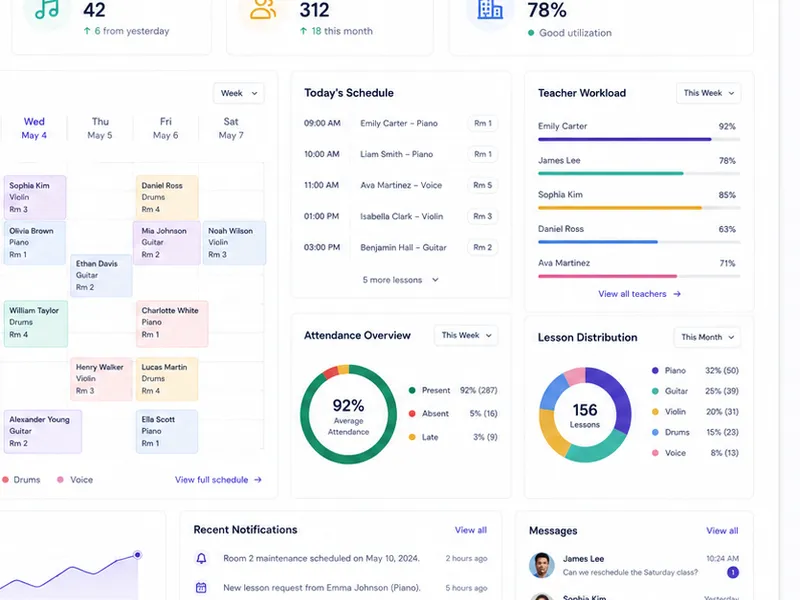
Task: Select the Thu May 5 column header
Action: point(100,128)
